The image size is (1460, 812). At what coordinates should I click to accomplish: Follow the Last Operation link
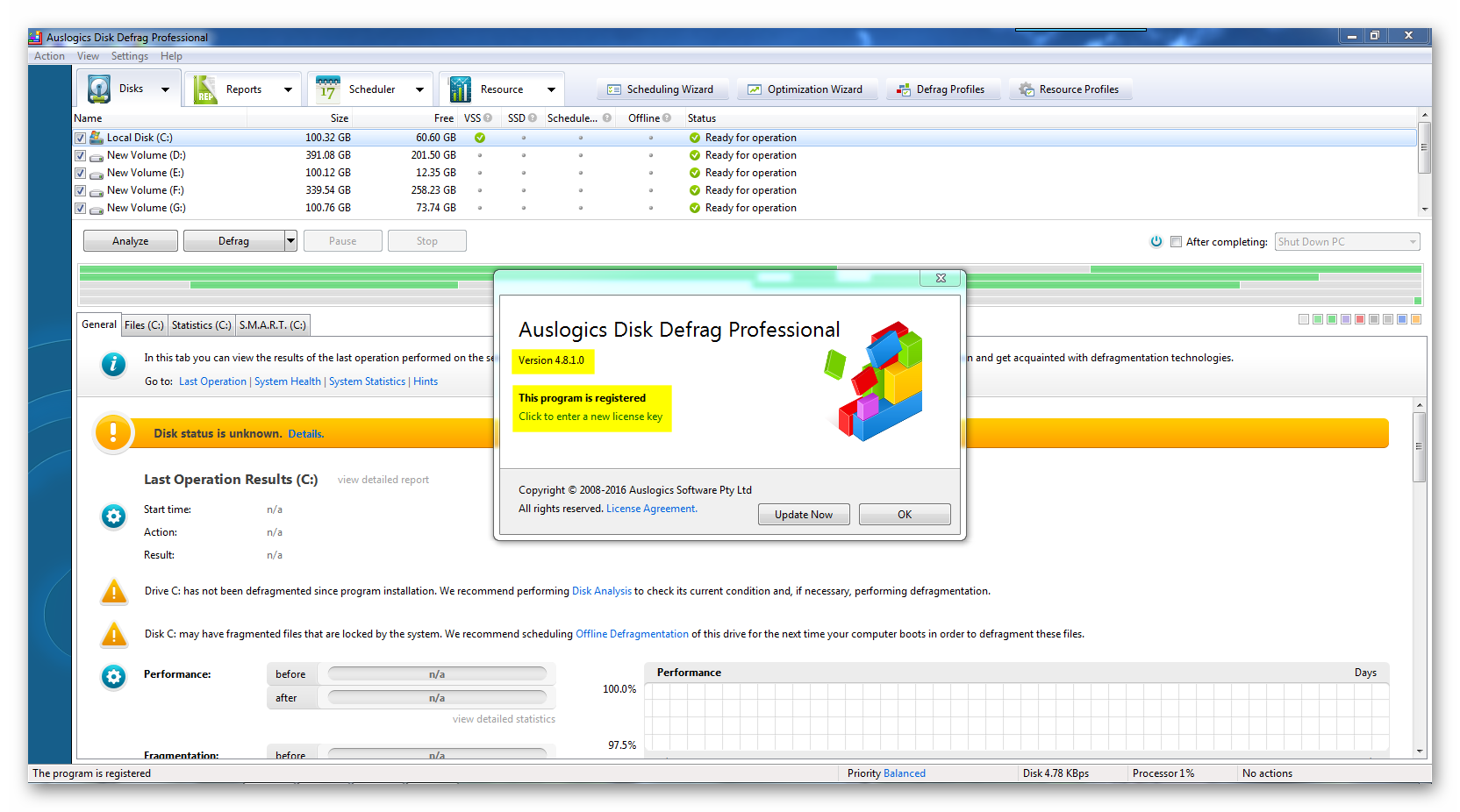tap(212, 381)
